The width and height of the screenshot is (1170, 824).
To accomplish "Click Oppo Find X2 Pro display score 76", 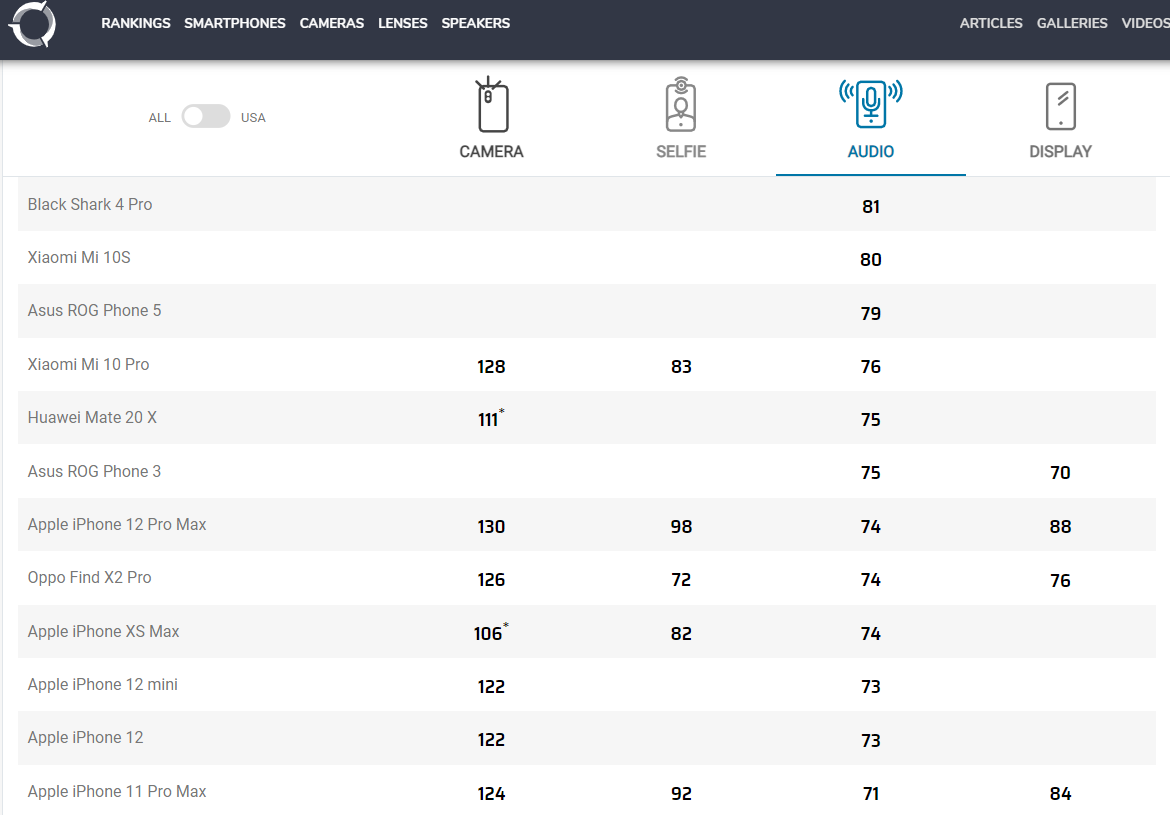I will pyautogui.click(x=1060, y=581).
